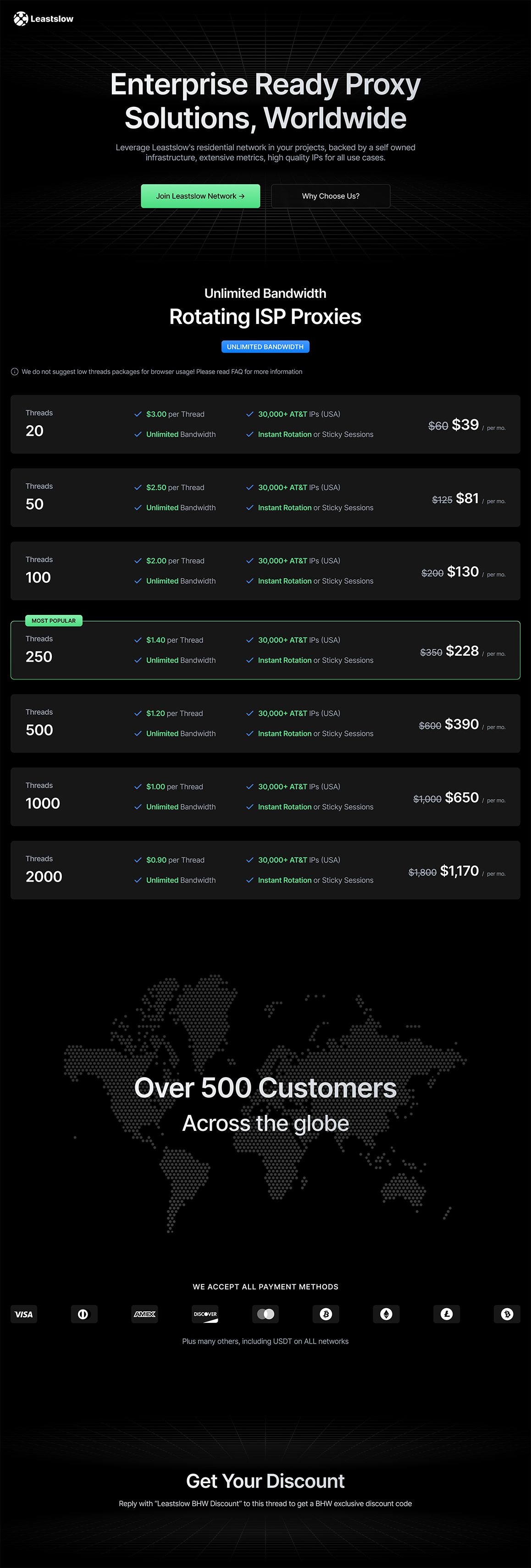
Task: Select the 50 Threads plan at $81
Action: 265,498
